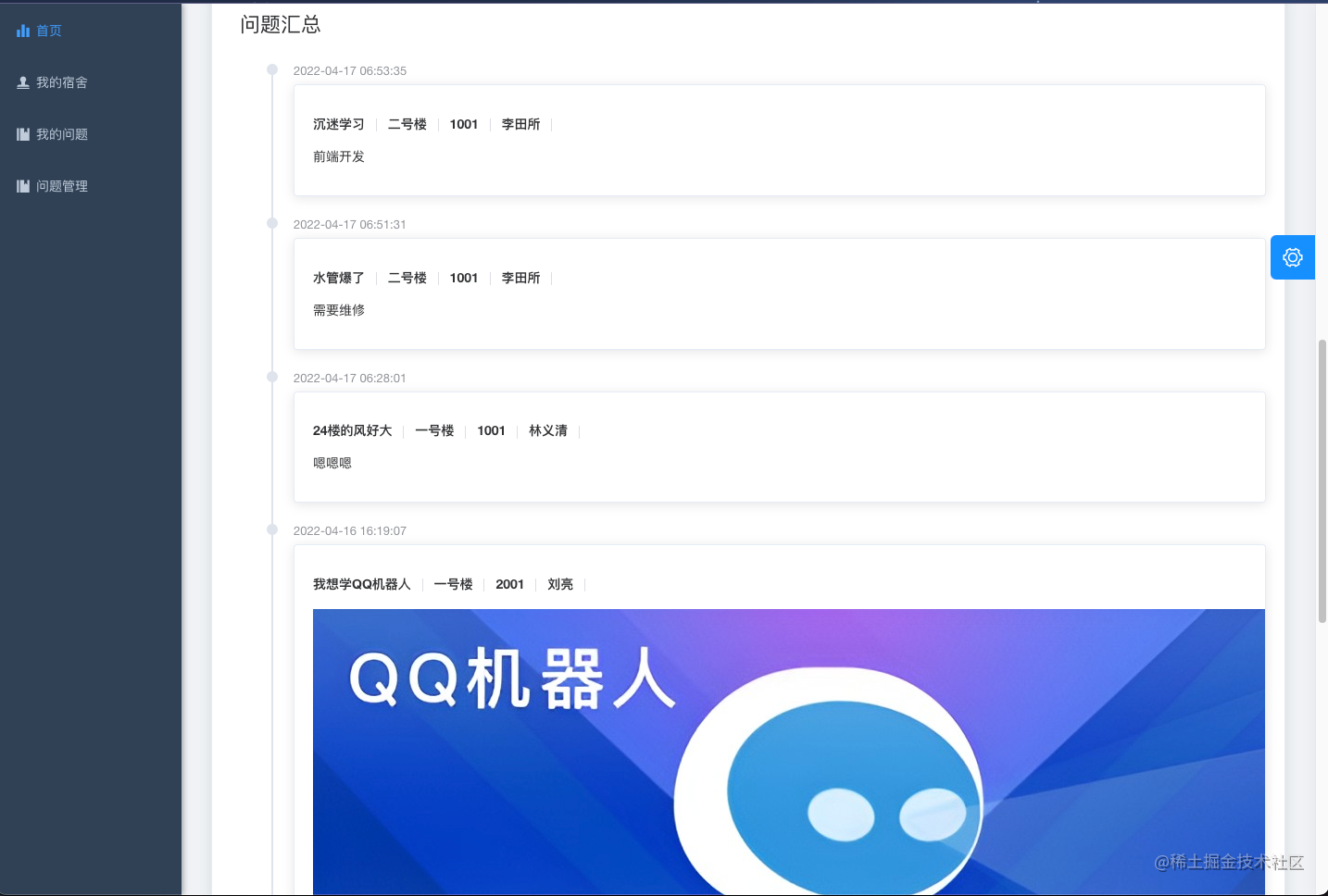Click the name 林义清

(x=548, y=430)
